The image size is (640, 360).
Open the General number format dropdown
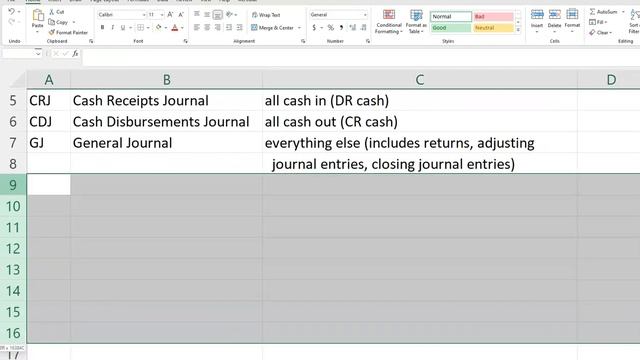tap(365, 15)
